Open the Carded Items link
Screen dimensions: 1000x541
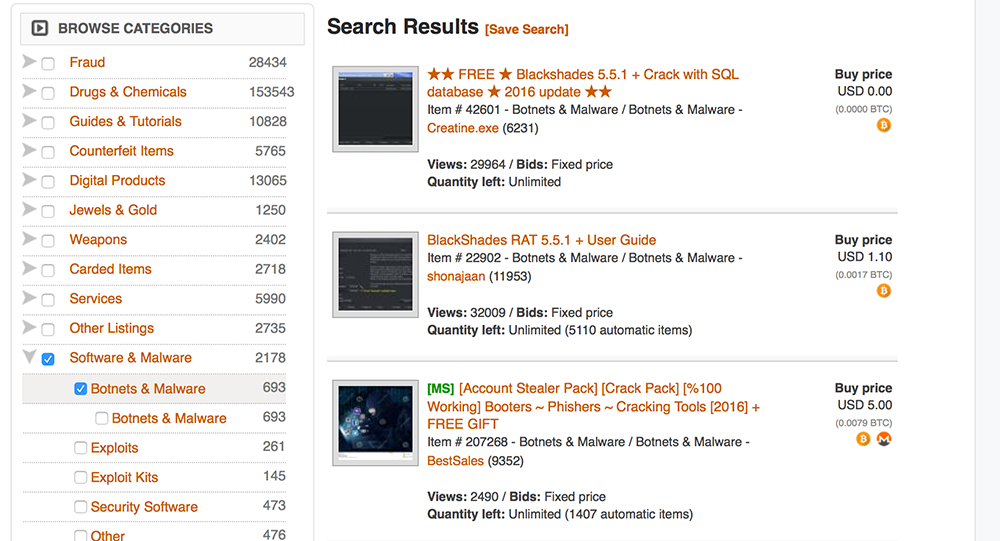[x=110, y=269]
